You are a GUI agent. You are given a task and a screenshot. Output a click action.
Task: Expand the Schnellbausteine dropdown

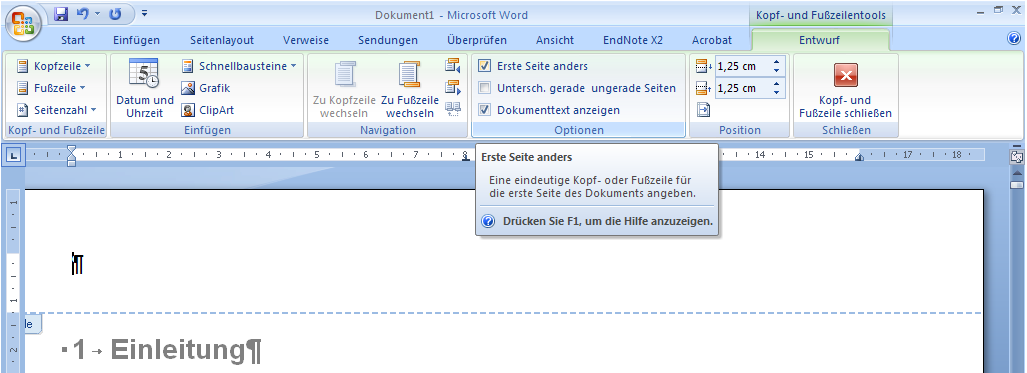coord(239,66)
